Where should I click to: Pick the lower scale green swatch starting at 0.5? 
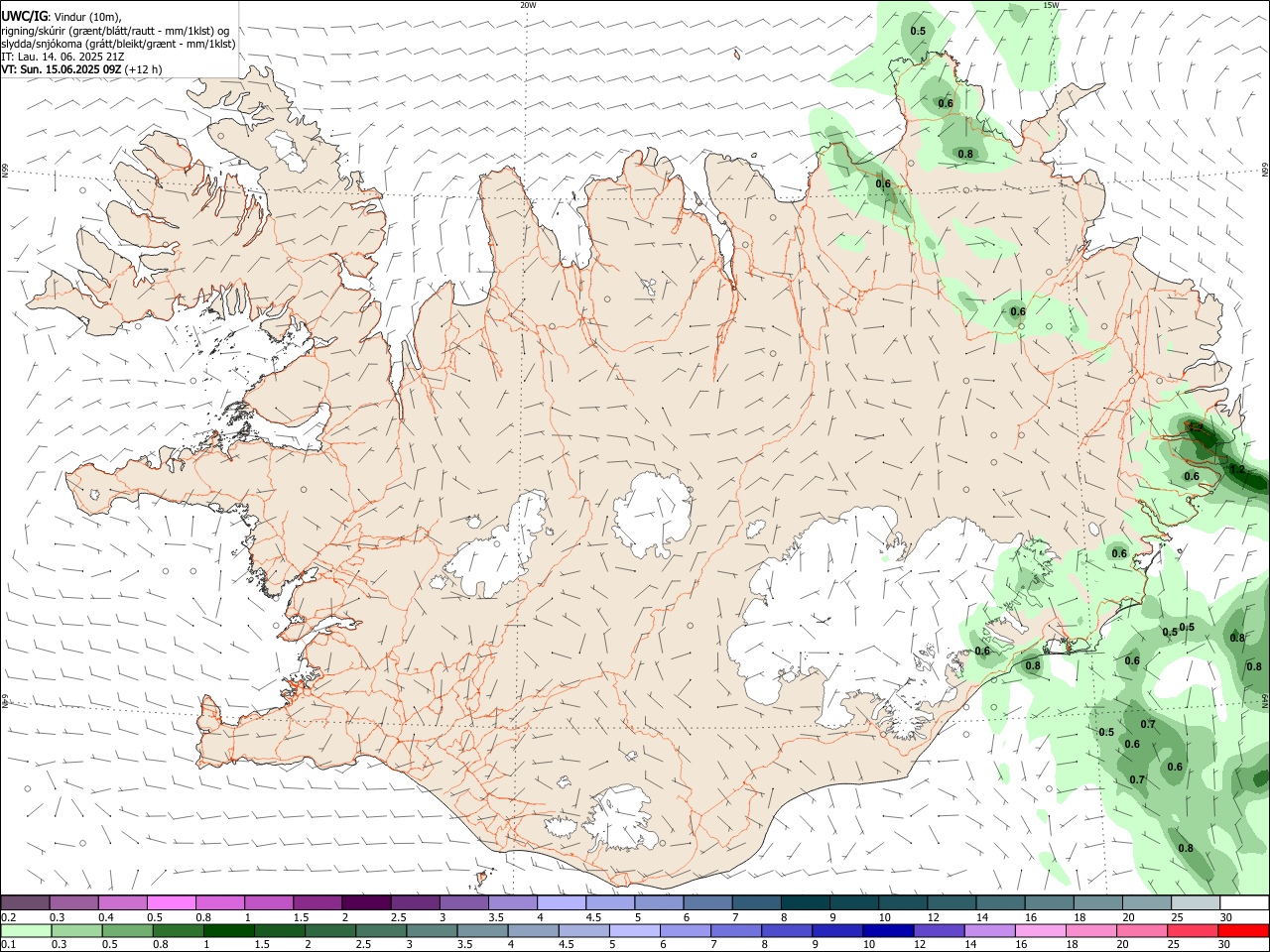point(127,930)
